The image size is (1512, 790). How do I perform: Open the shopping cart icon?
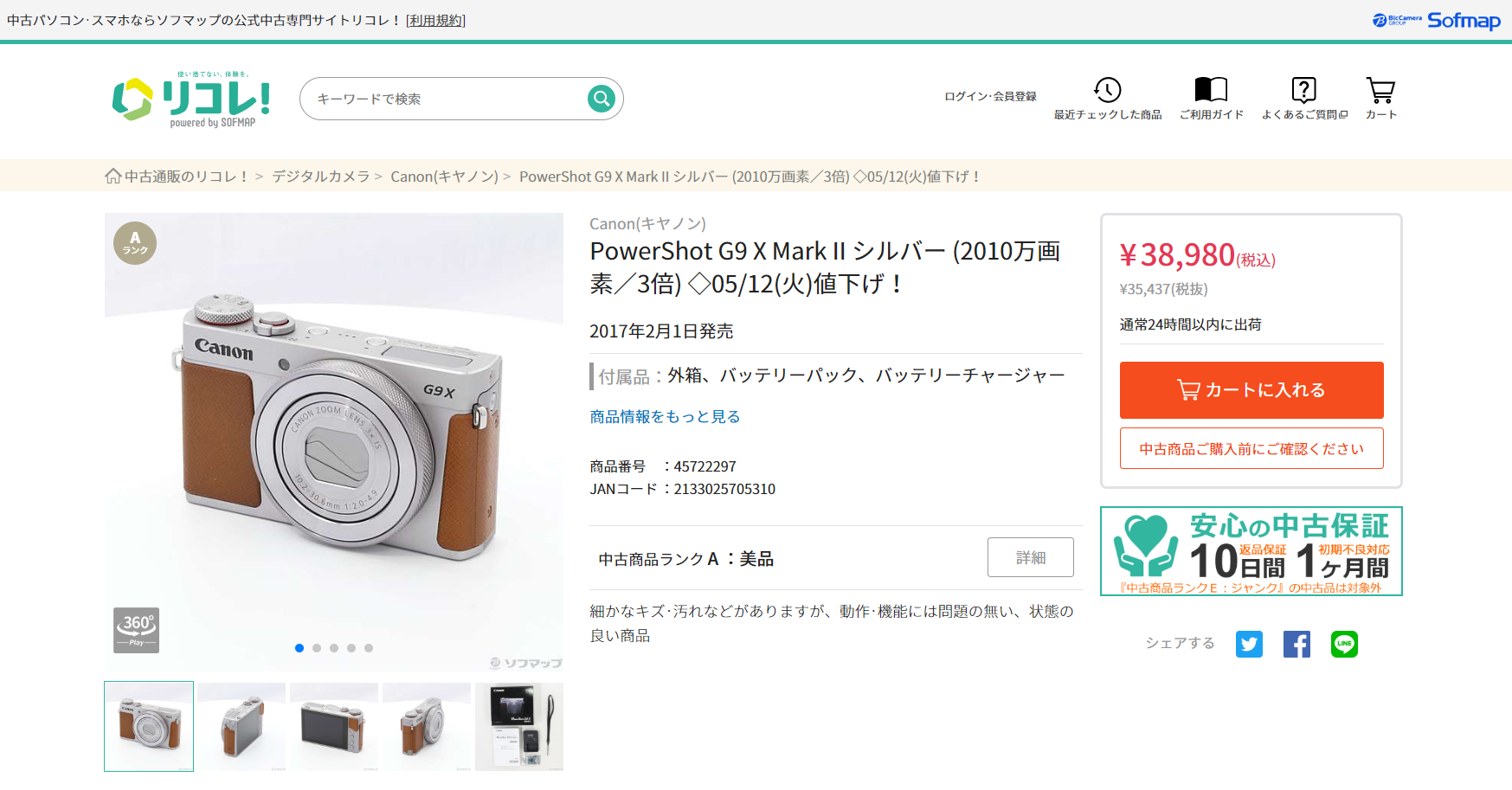pyautogui.click(x=1380, y=90)
